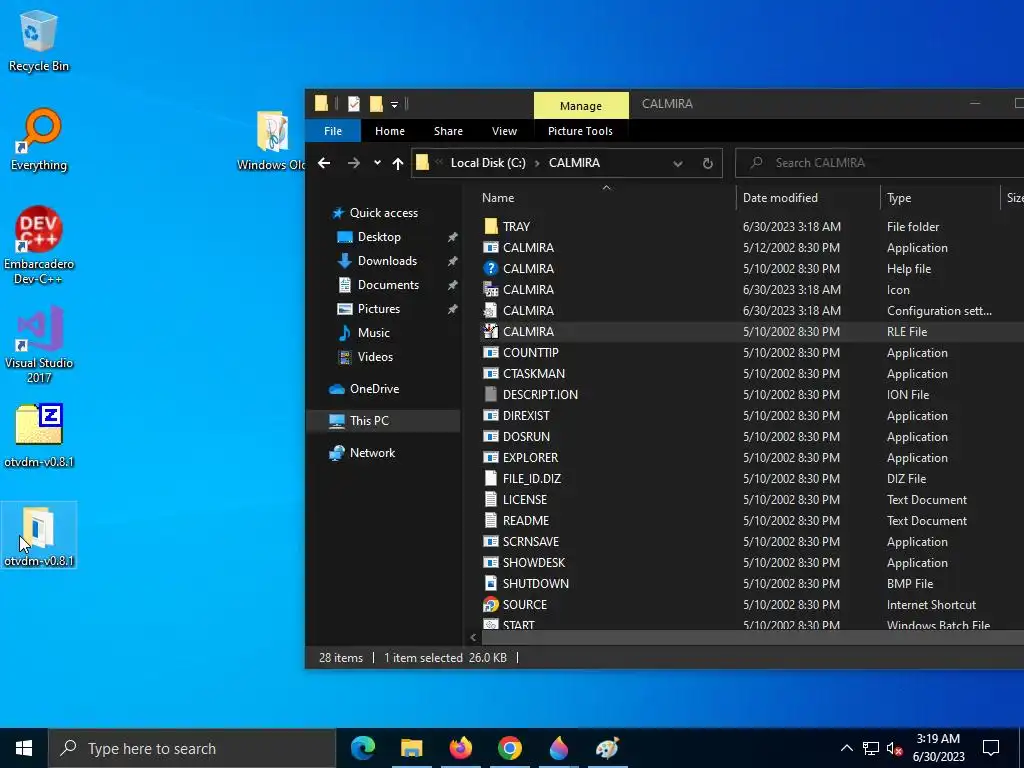Screen dimensions: 1024x768
Task: Select the Windows Old desktop folder
Action: 272,140
